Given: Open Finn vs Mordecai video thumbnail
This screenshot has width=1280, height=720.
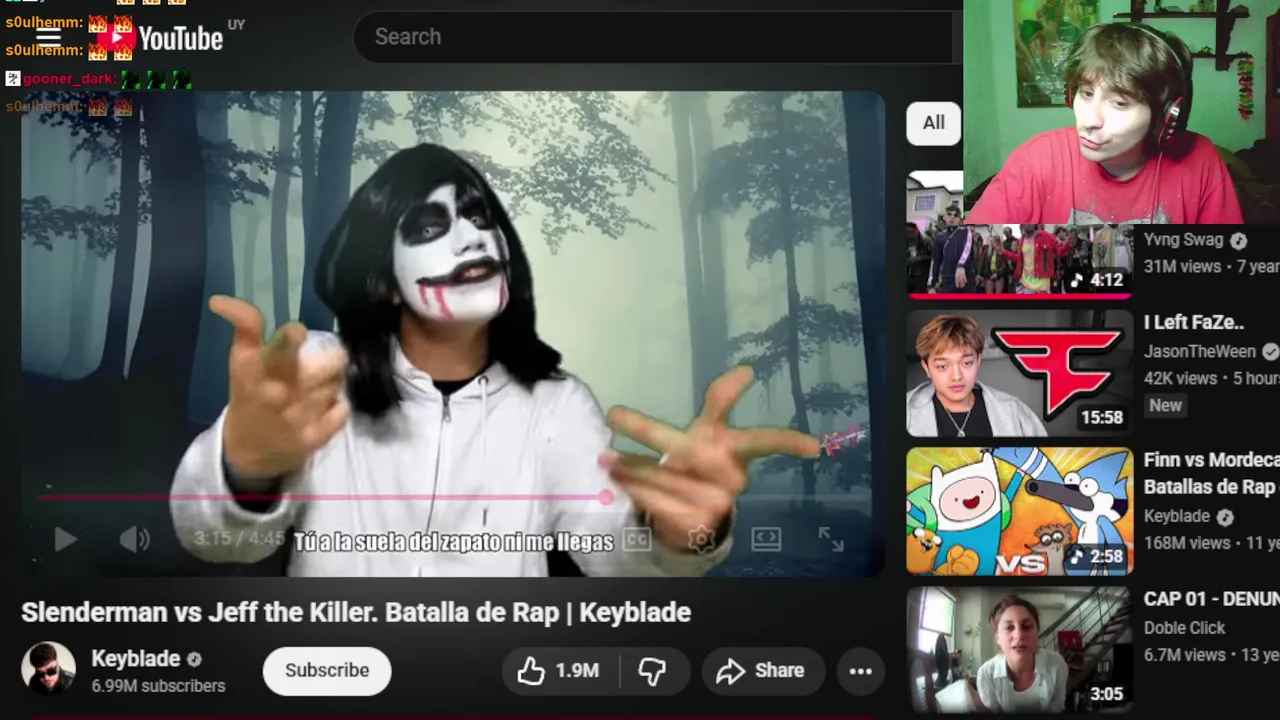Looking at the screenshot, I should (x=1019, y=511).
